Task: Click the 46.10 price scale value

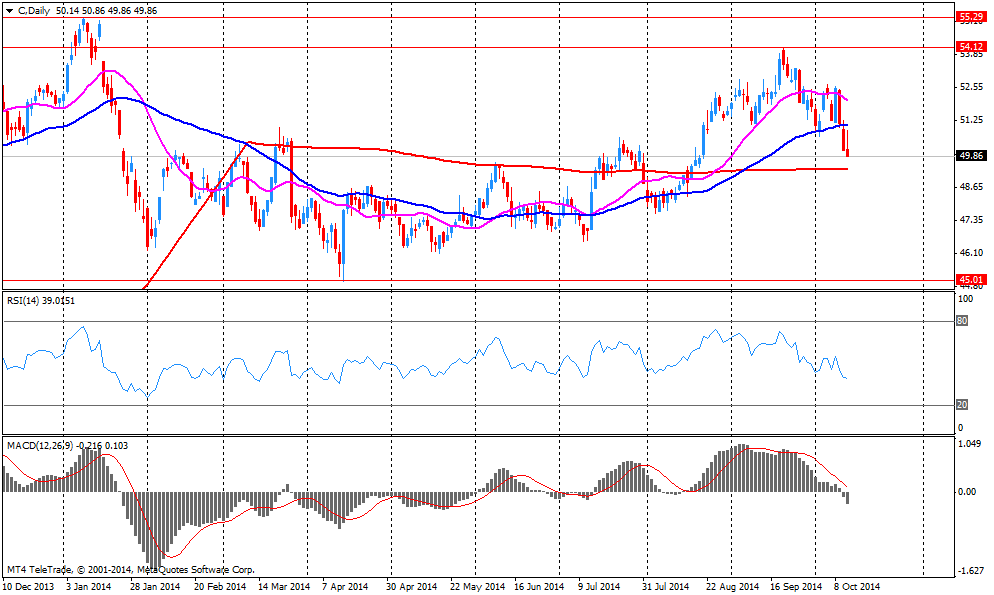Action: point(971,253)
